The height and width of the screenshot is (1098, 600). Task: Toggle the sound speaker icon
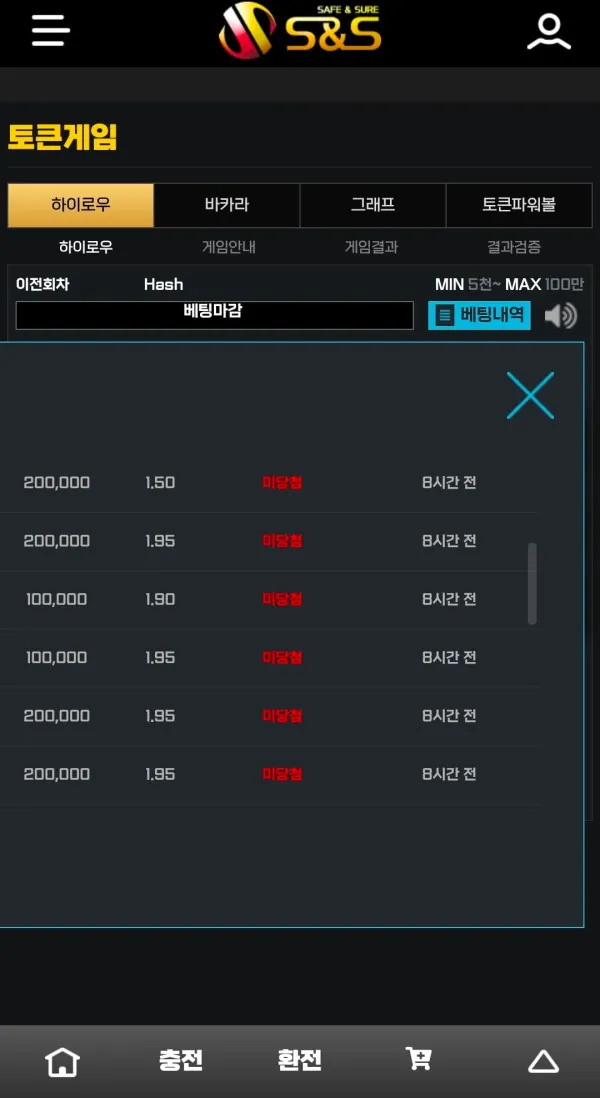561,316
